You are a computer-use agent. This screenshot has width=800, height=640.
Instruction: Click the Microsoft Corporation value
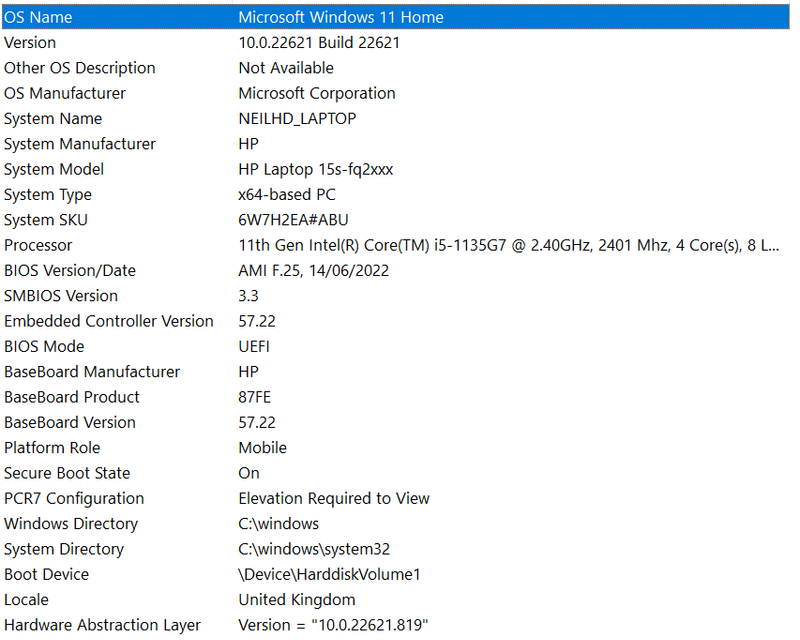point(317,93)
